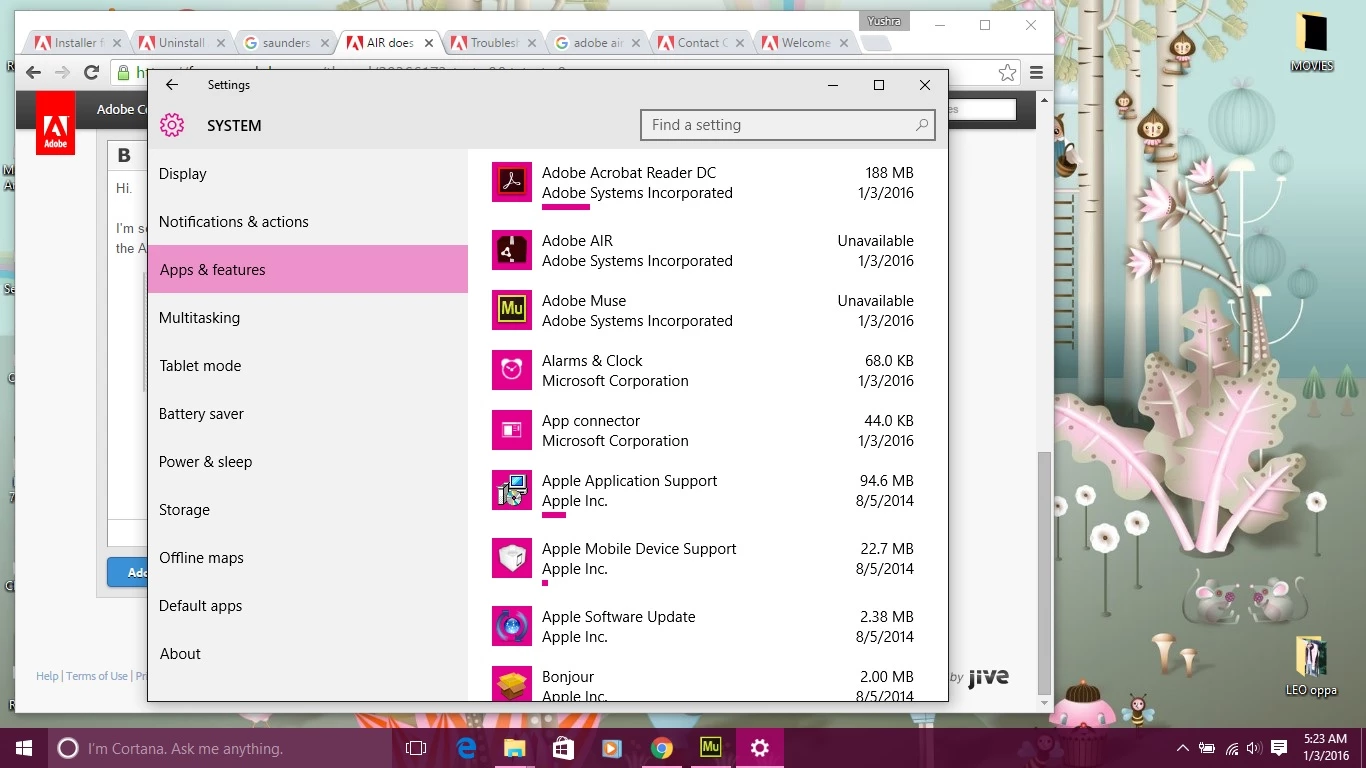Click the Adobe Acrobat Reader DC app icon

point(512,182)
